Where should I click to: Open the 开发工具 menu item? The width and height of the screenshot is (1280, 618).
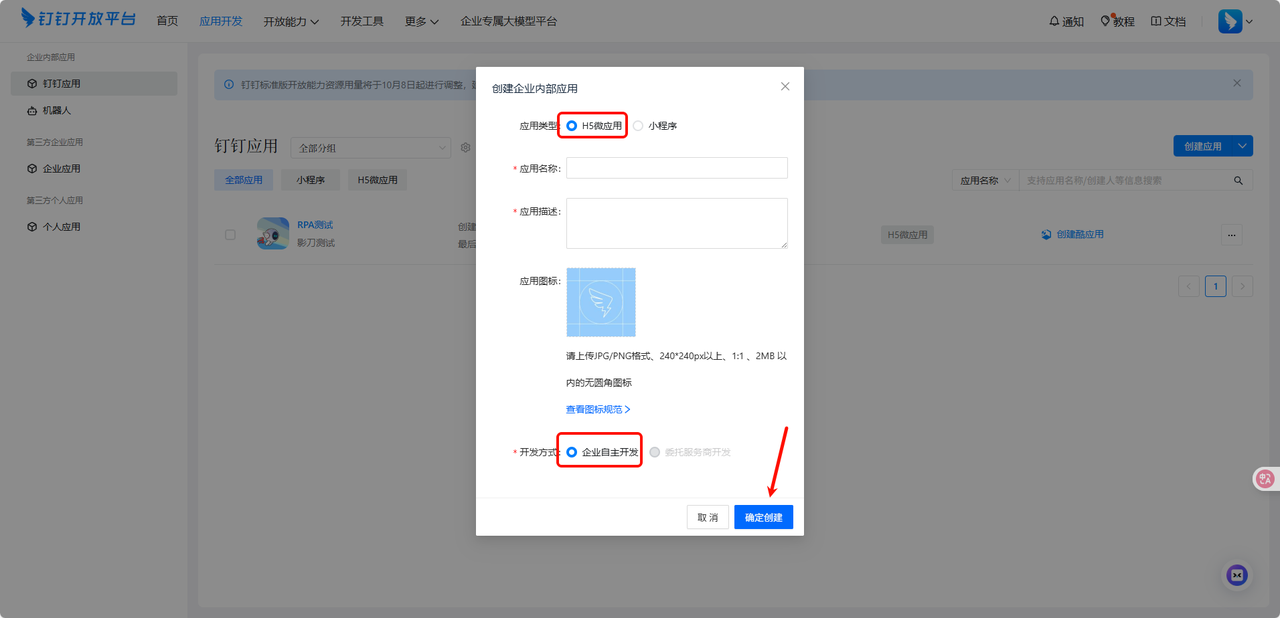(361, 20)
